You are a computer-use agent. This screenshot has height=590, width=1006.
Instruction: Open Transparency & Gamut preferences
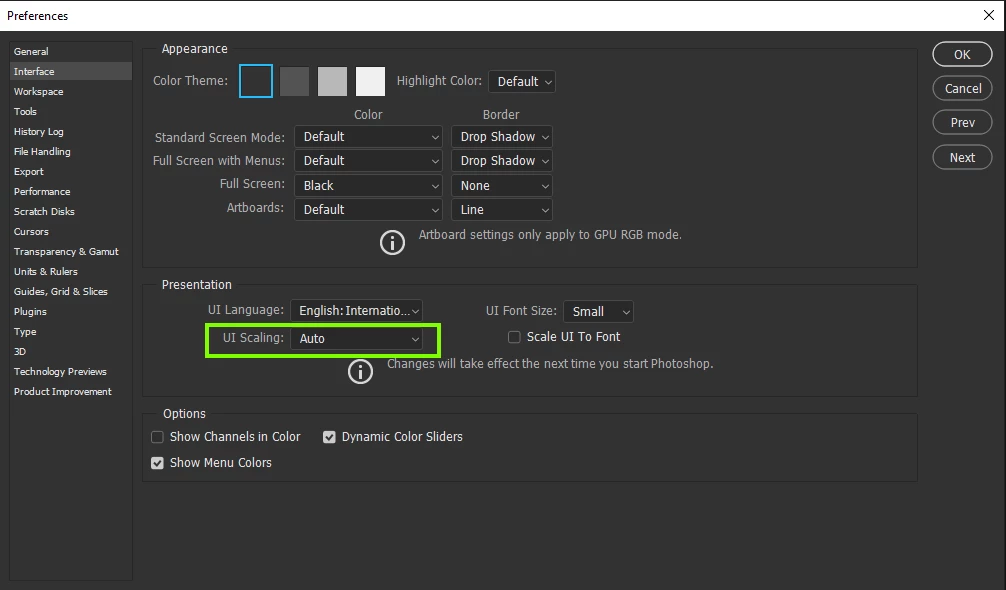pos(71,251)
